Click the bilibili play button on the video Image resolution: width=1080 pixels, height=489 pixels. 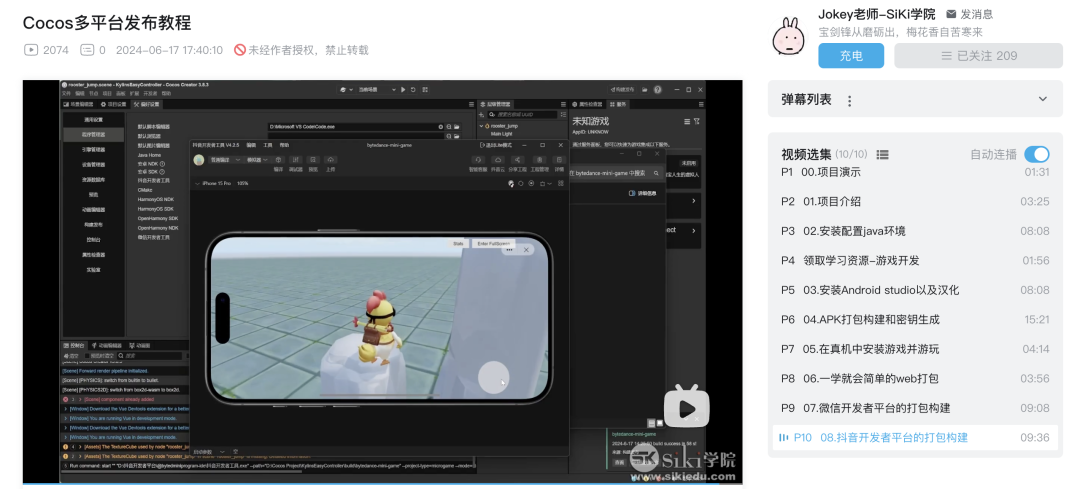[686, 408]
